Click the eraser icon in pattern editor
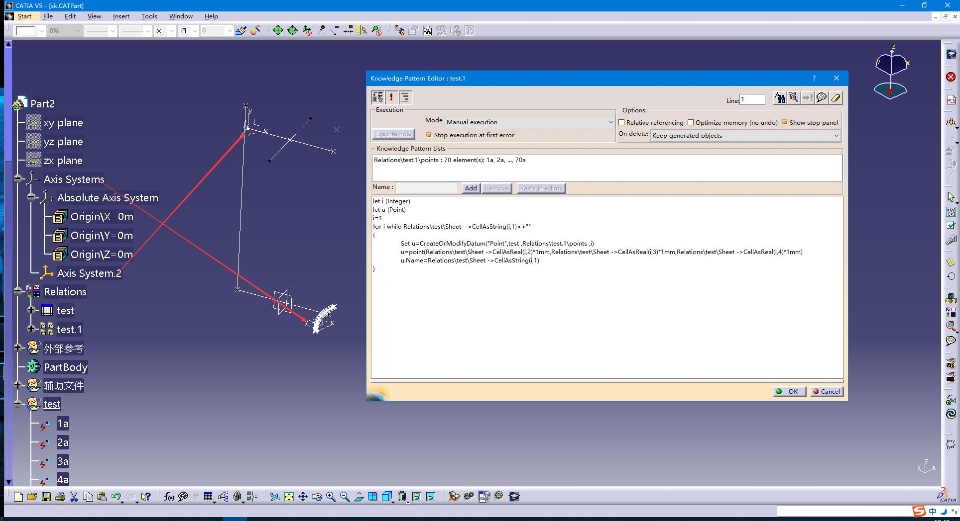 click(836, 97)
